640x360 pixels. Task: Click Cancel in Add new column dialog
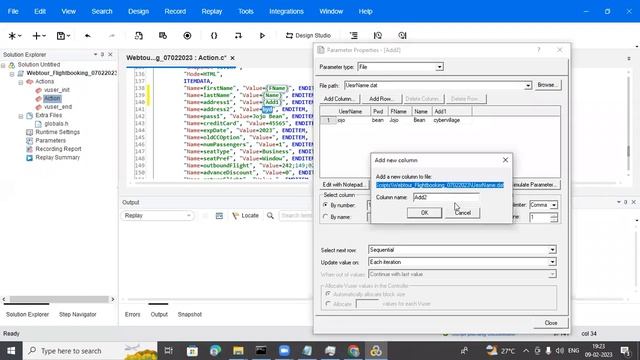click(462, 213)
